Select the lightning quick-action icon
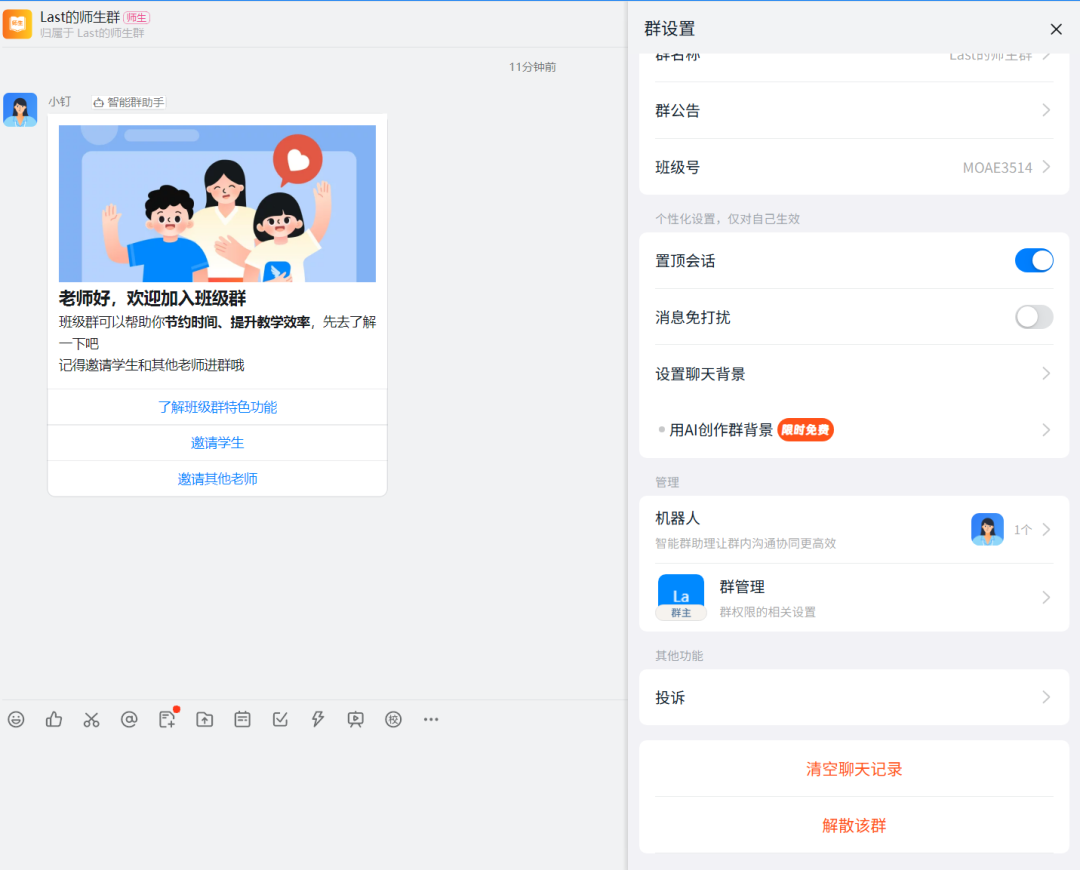Screen dimensions: 1080x870 coord(318,719)
